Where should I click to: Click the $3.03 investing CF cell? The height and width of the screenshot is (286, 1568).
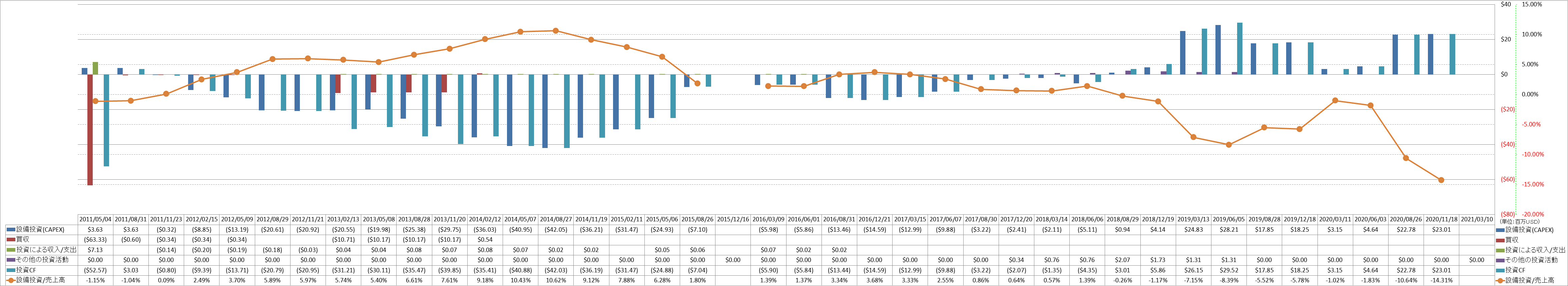click(131, 270)
